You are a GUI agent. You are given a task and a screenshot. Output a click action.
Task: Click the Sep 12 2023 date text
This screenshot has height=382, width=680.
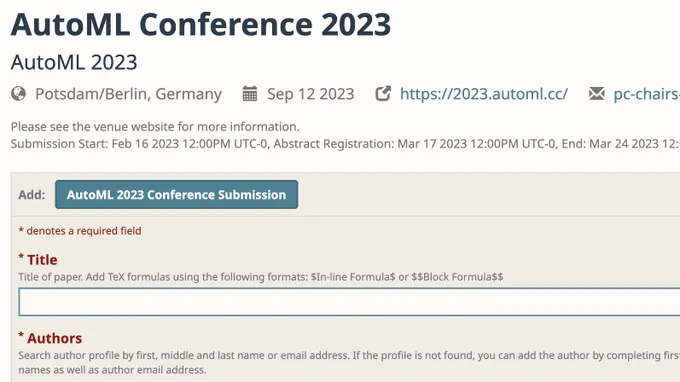[x=311, y=94]
